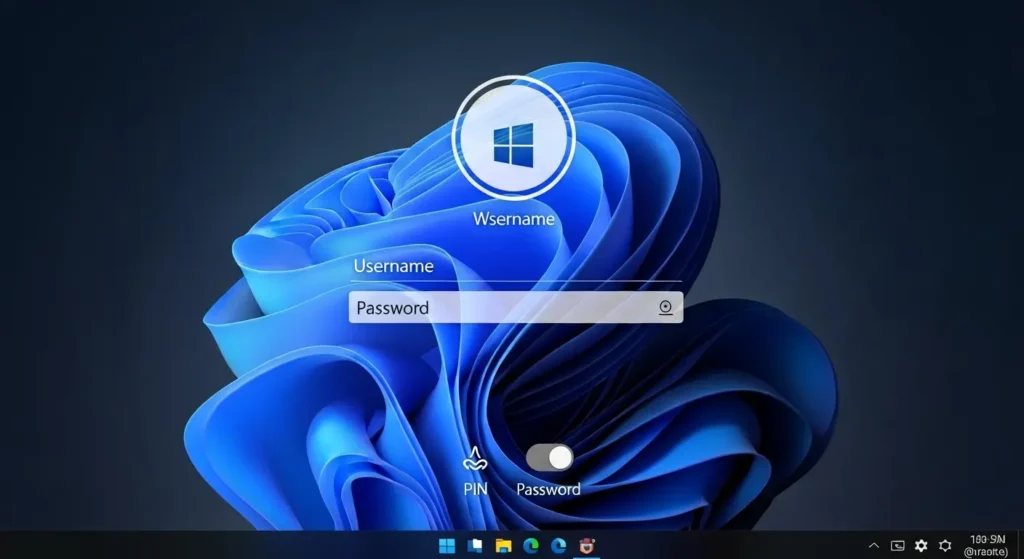The height and width of the screenshot is (559, 1024).
Task: Focus the Username input field
Action: click(516, 266)
